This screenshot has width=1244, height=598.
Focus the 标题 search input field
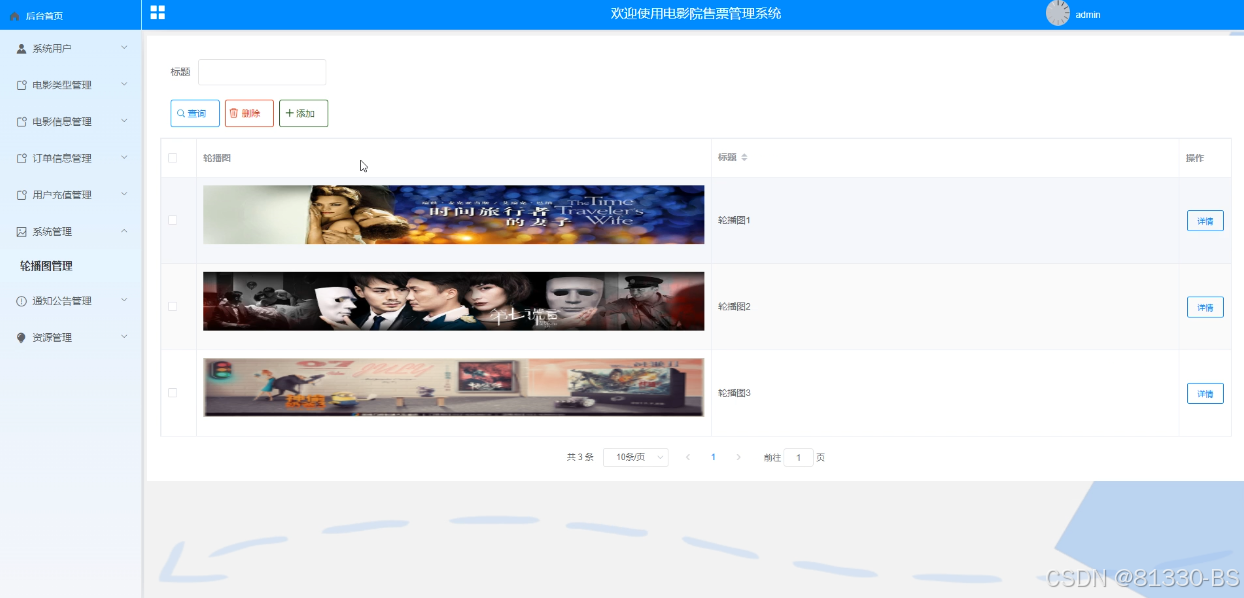pos(262,72)
